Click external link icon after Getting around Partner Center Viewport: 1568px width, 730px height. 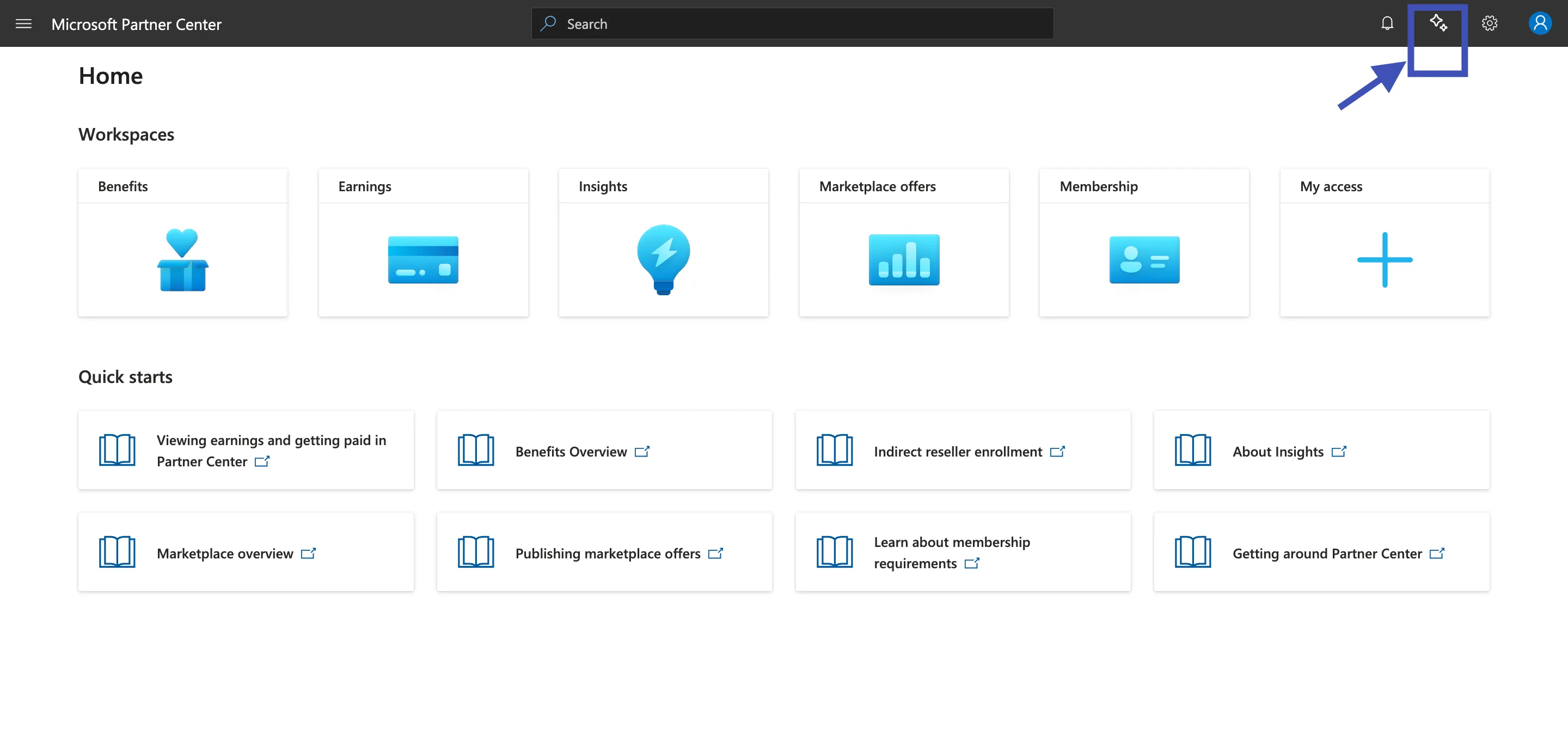(1437, 553)
